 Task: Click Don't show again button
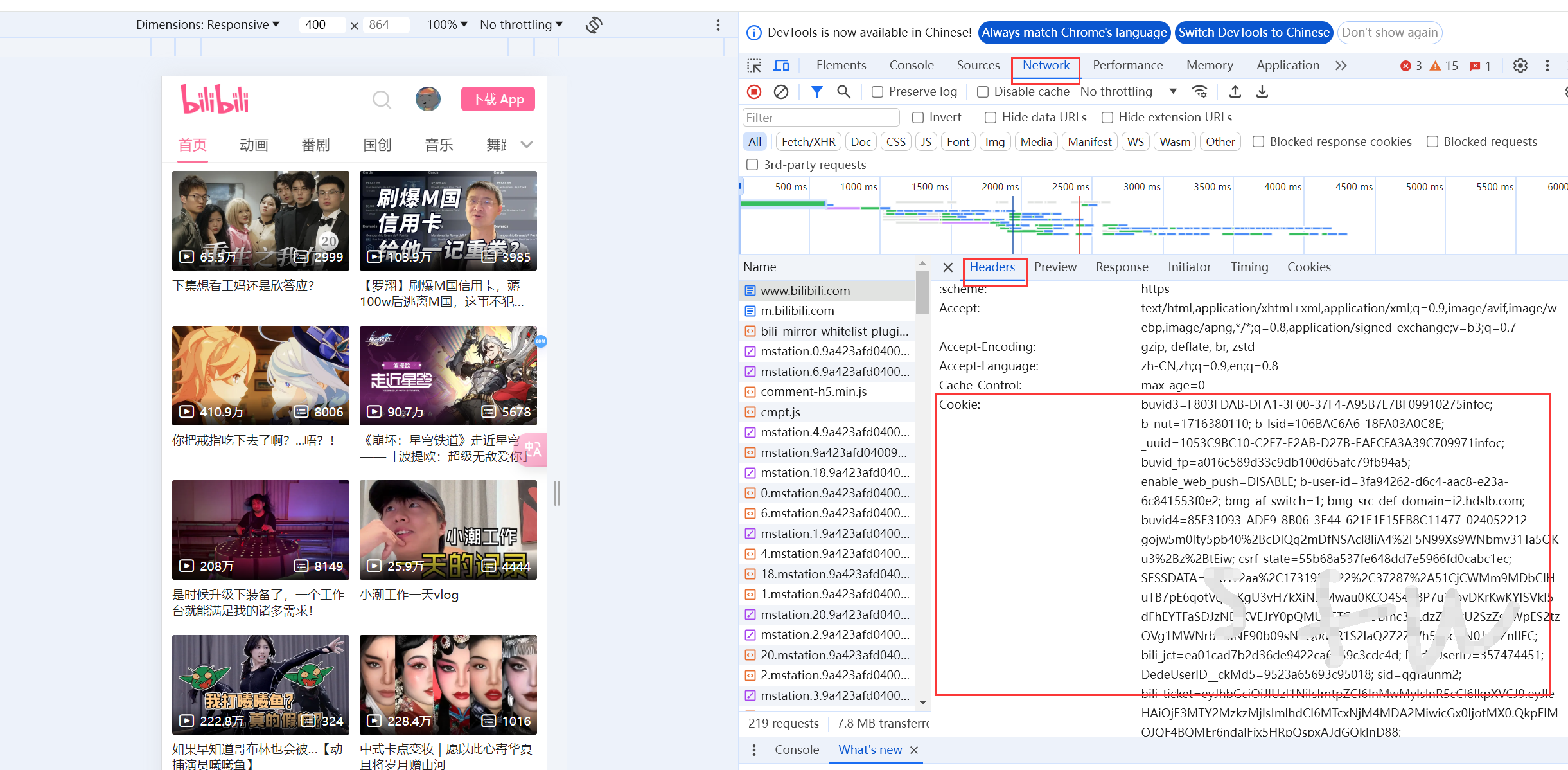point(1390,33)
